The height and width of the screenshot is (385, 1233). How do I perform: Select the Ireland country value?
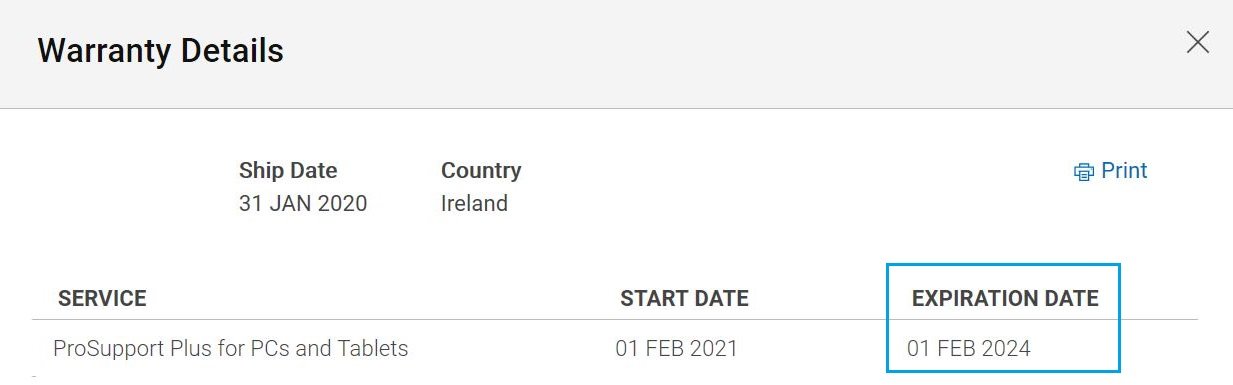(x=474, y=204)
